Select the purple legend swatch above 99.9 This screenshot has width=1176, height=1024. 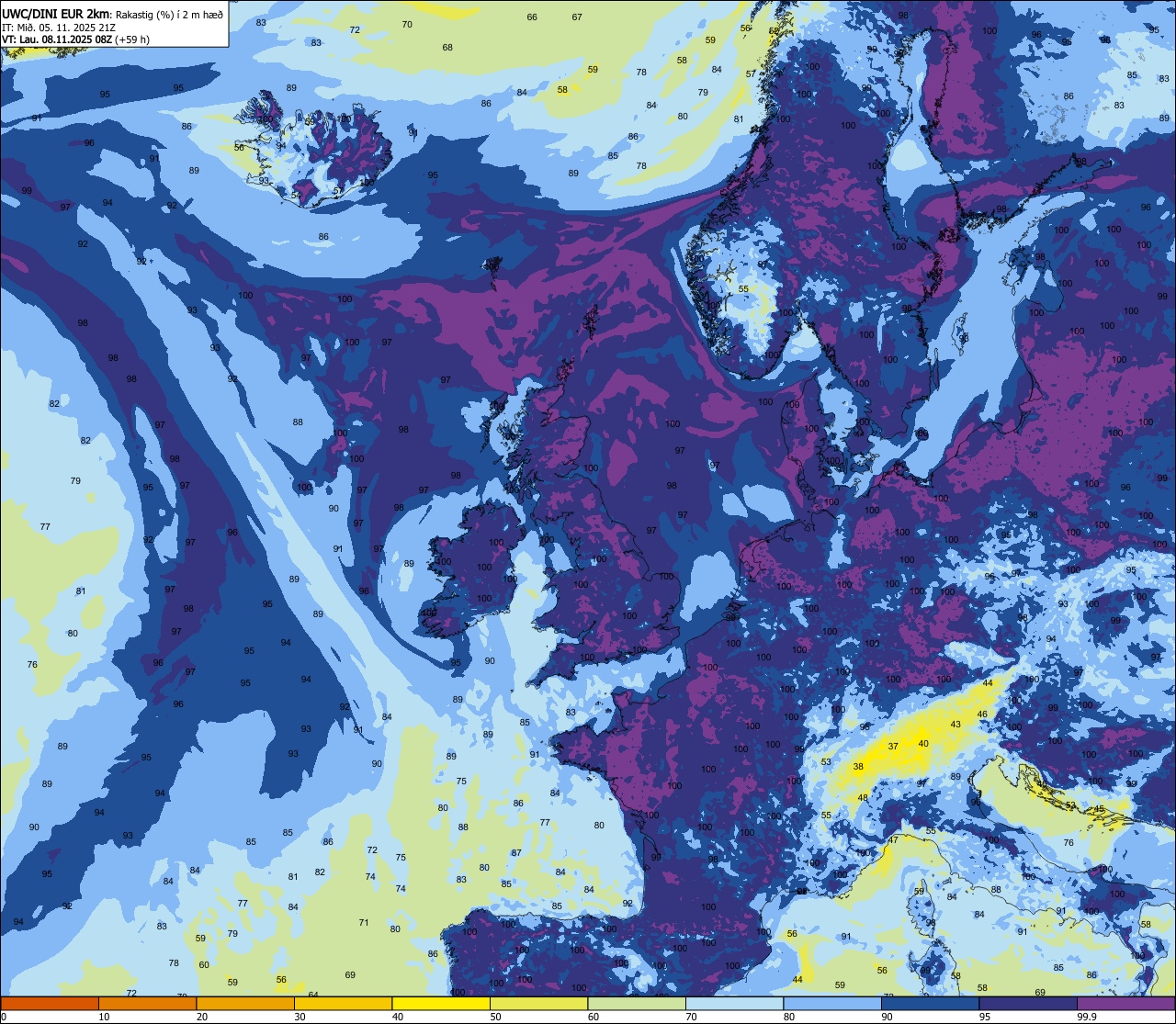click(1125, 1003)
